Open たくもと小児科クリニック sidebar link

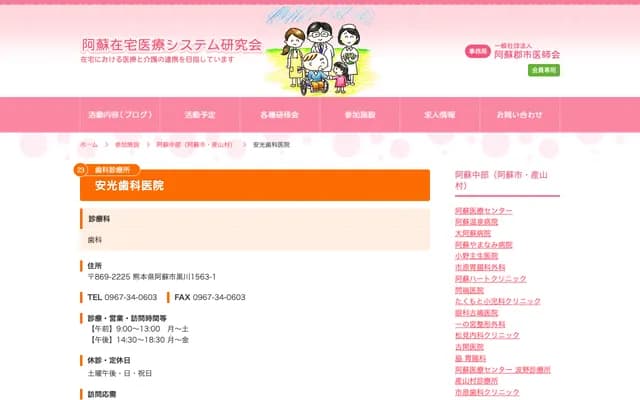point(498,301)
